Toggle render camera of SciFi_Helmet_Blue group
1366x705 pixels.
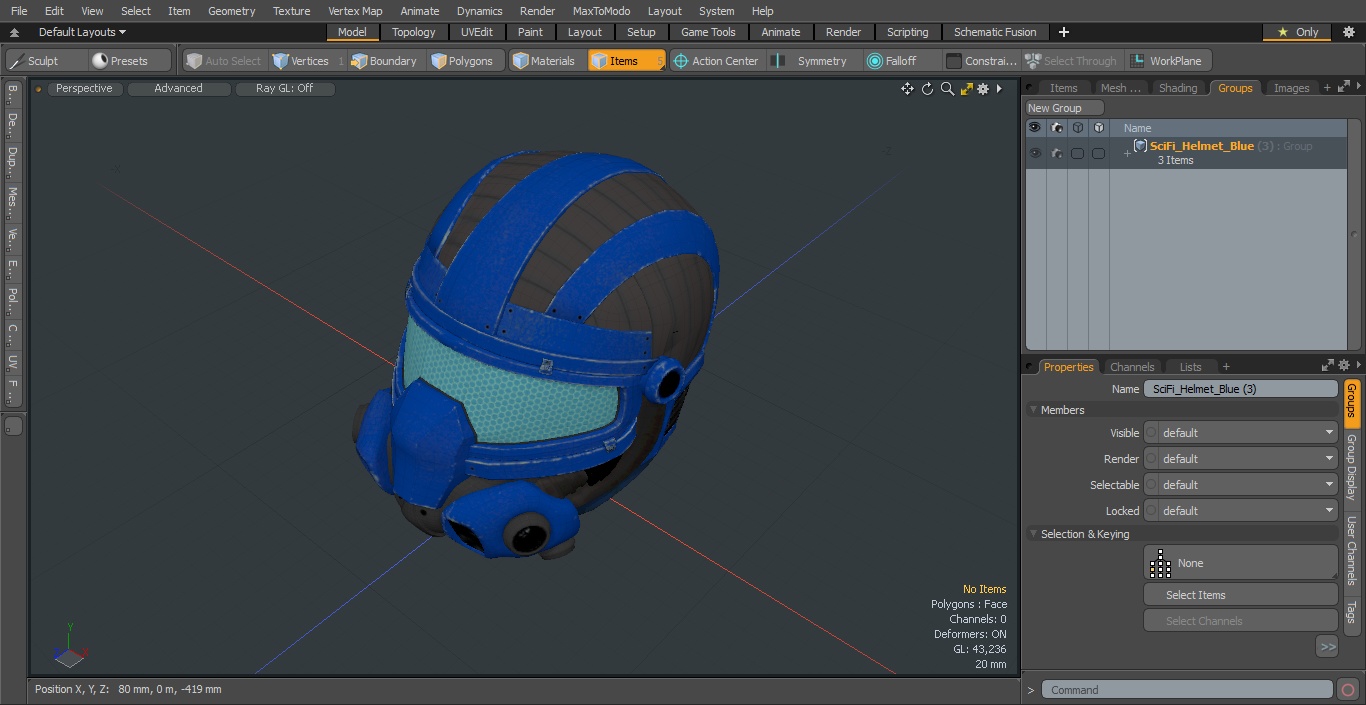coord(1057,153)
